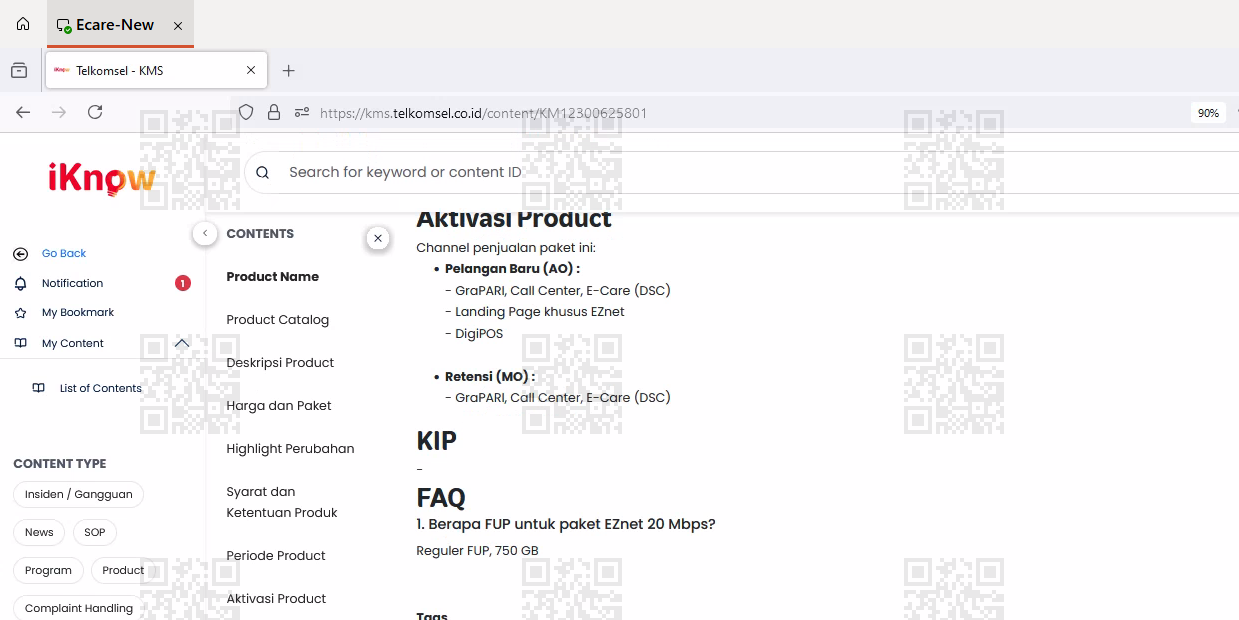Click the browser forward arrow
The image size is (1239, 620).
59,112
